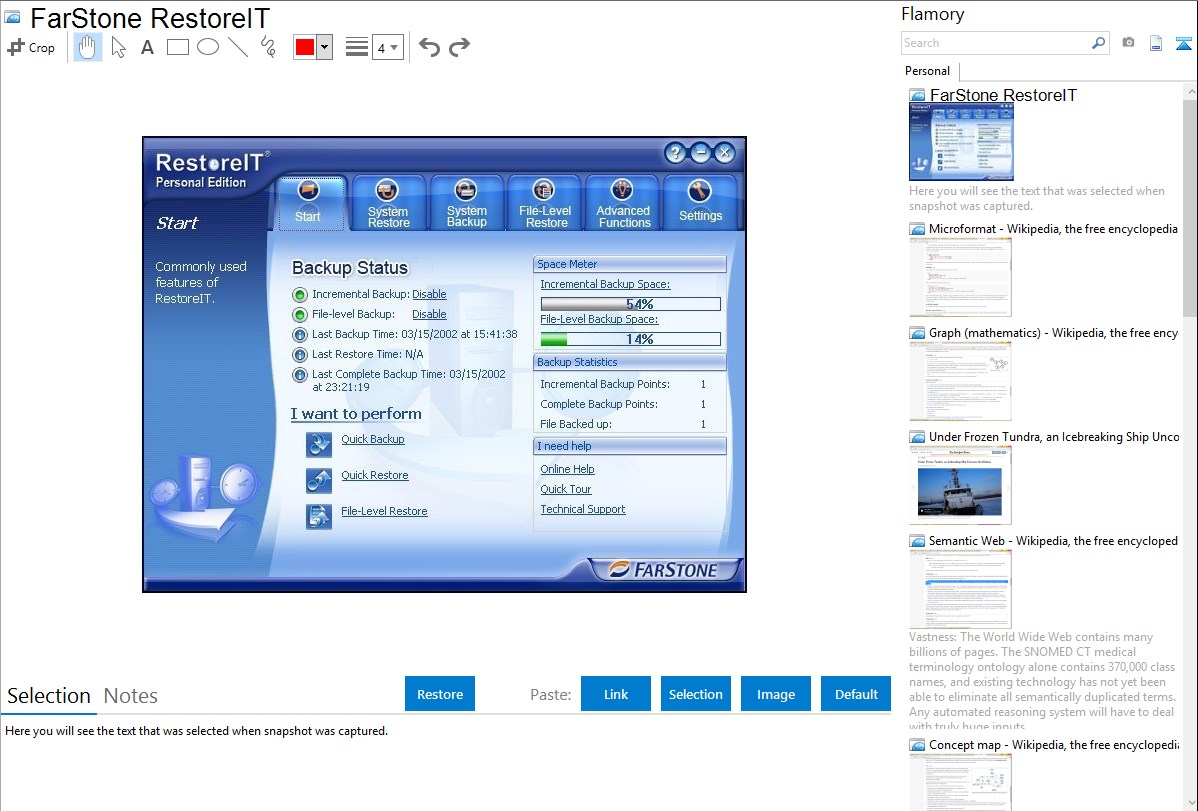This screenshot has height=811, width=1198.
Task: Click the Incremental Backup Space 54% meter
Action: pos(630,303)
